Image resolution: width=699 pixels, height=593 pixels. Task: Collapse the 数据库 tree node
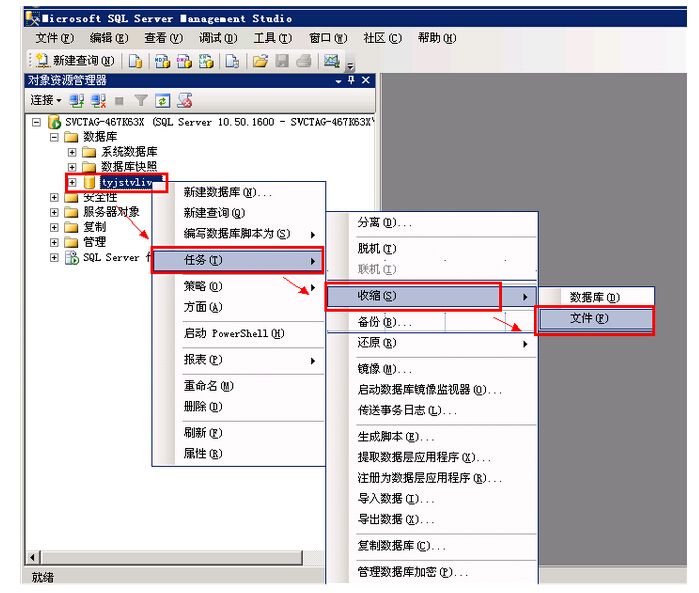pyautogui.click(x=55, y=137)
